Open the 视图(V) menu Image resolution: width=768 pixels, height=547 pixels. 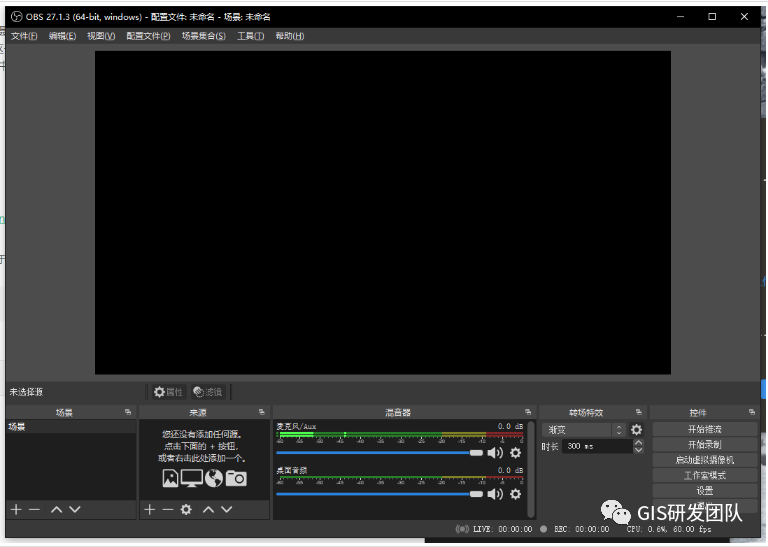point(101,36)
